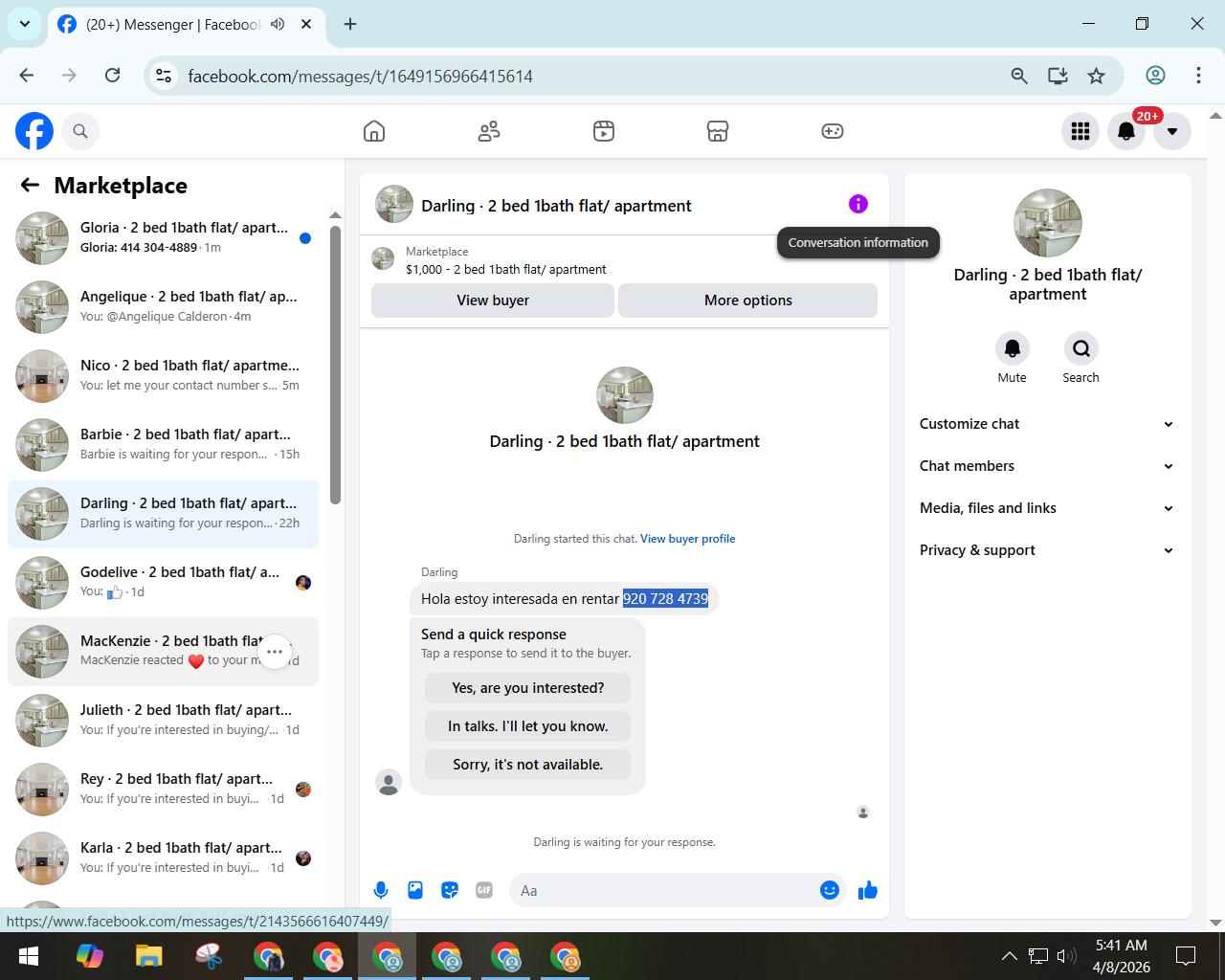
Task: Open the taskbar notification center icon
Action: point(1186,956)
